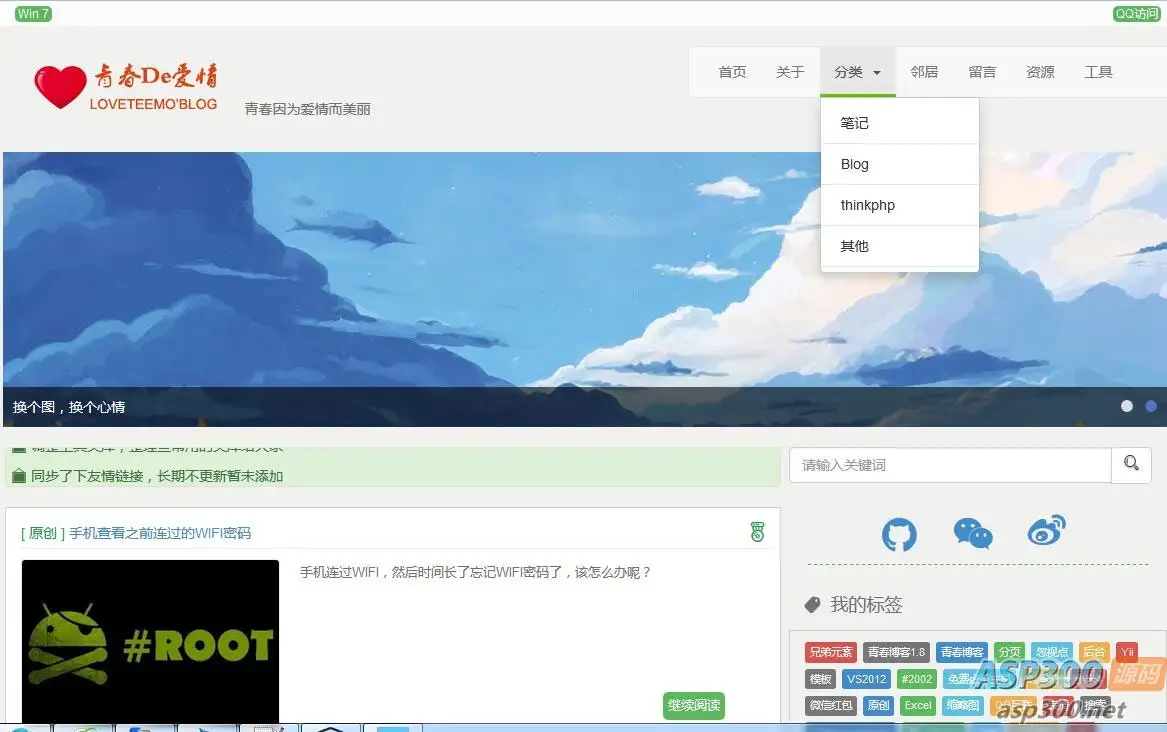Open the 关于 navigation item
This screenshot has width=1167, height=732.
click(790, 72)
